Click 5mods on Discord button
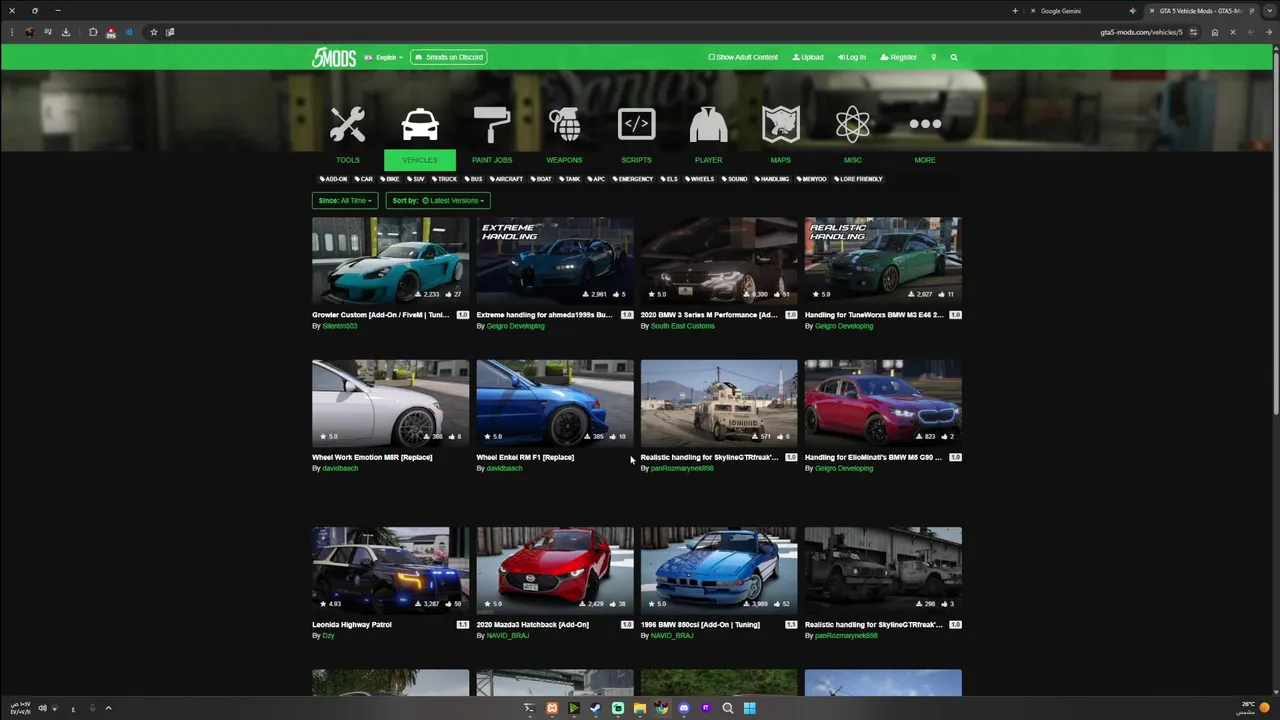The height and width of the screenshot is (720, 1280). pos(449,57)
